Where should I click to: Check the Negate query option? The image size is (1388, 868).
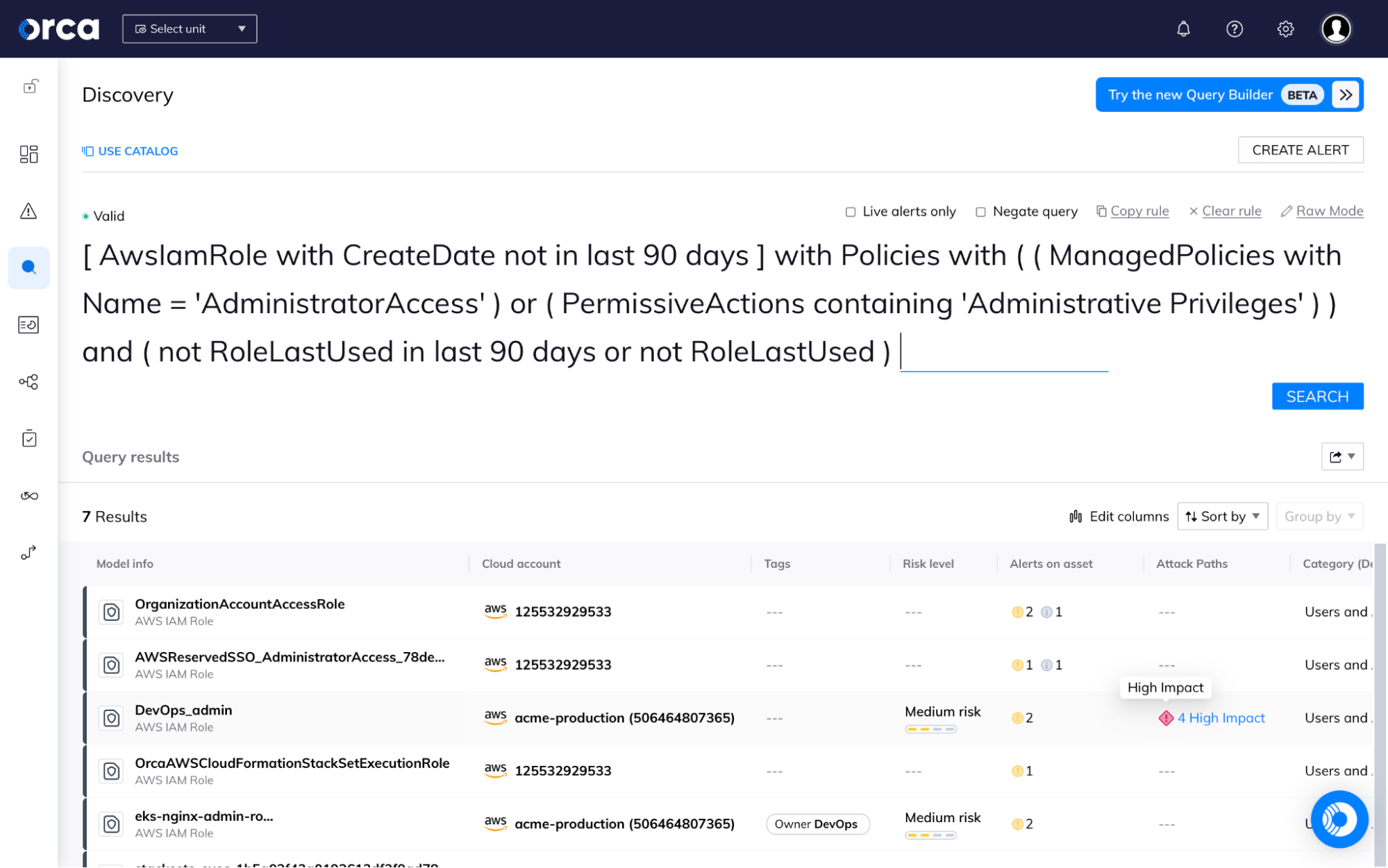tap(980, 212)
